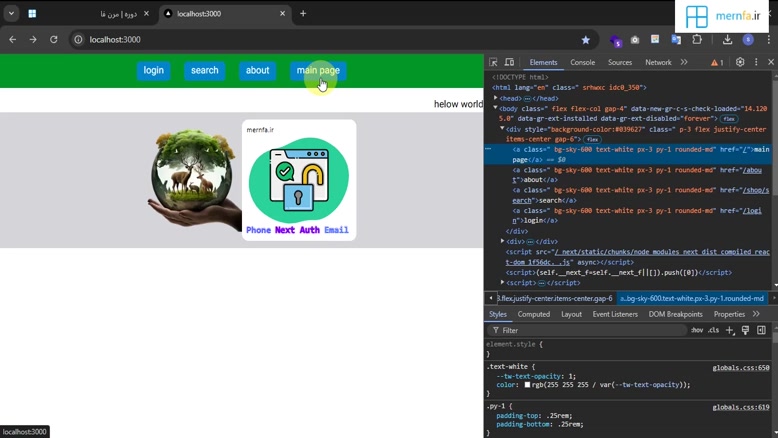
Task: Open the browser downloads icon
Action: point(727,40)
